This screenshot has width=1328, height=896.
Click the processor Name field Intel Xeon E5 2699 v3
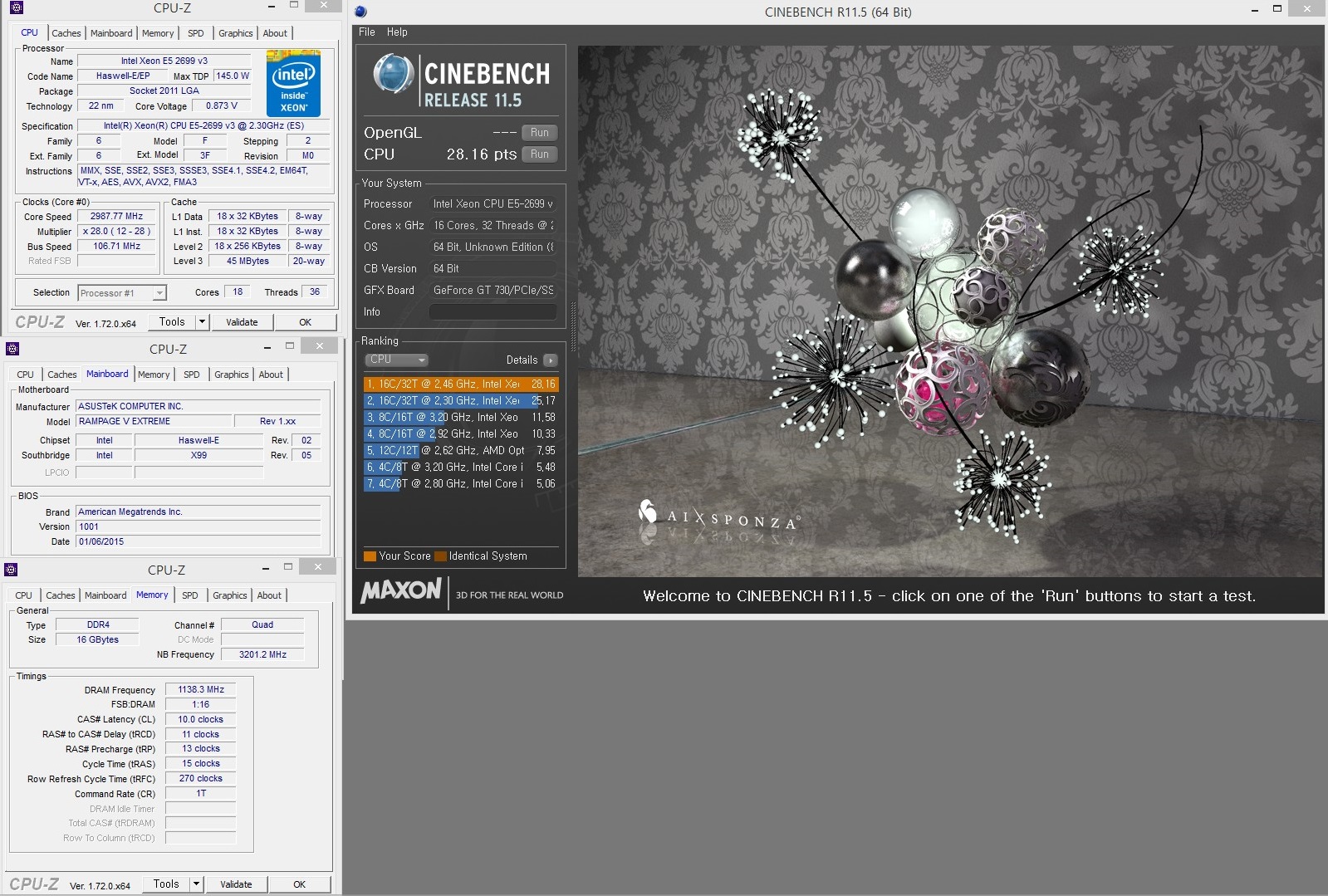[164, 61]
